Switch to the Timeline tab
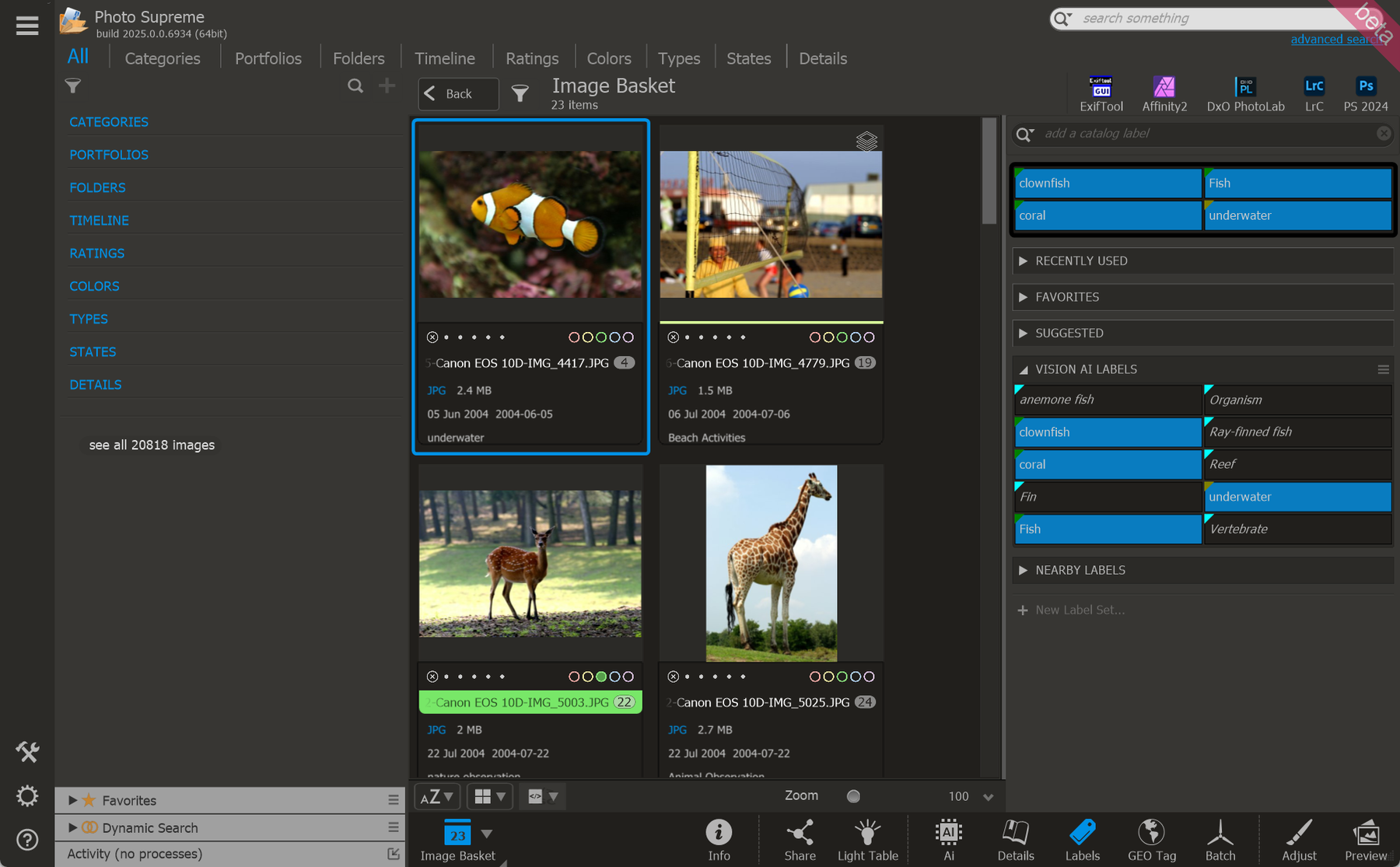This screenshot has width=1400, height=867. pyautogui.click(x=445, y=58)
